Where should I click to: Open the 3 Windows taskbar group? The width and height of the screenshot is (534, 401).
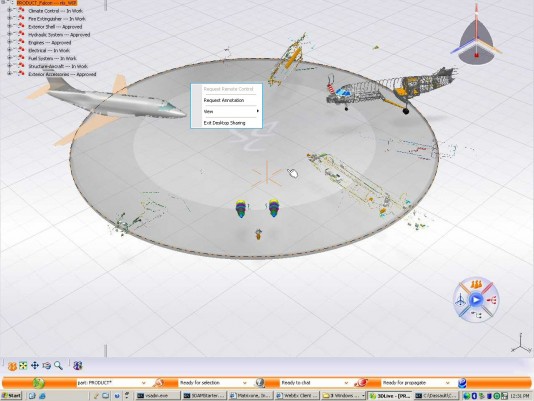[x=344, y=396]
